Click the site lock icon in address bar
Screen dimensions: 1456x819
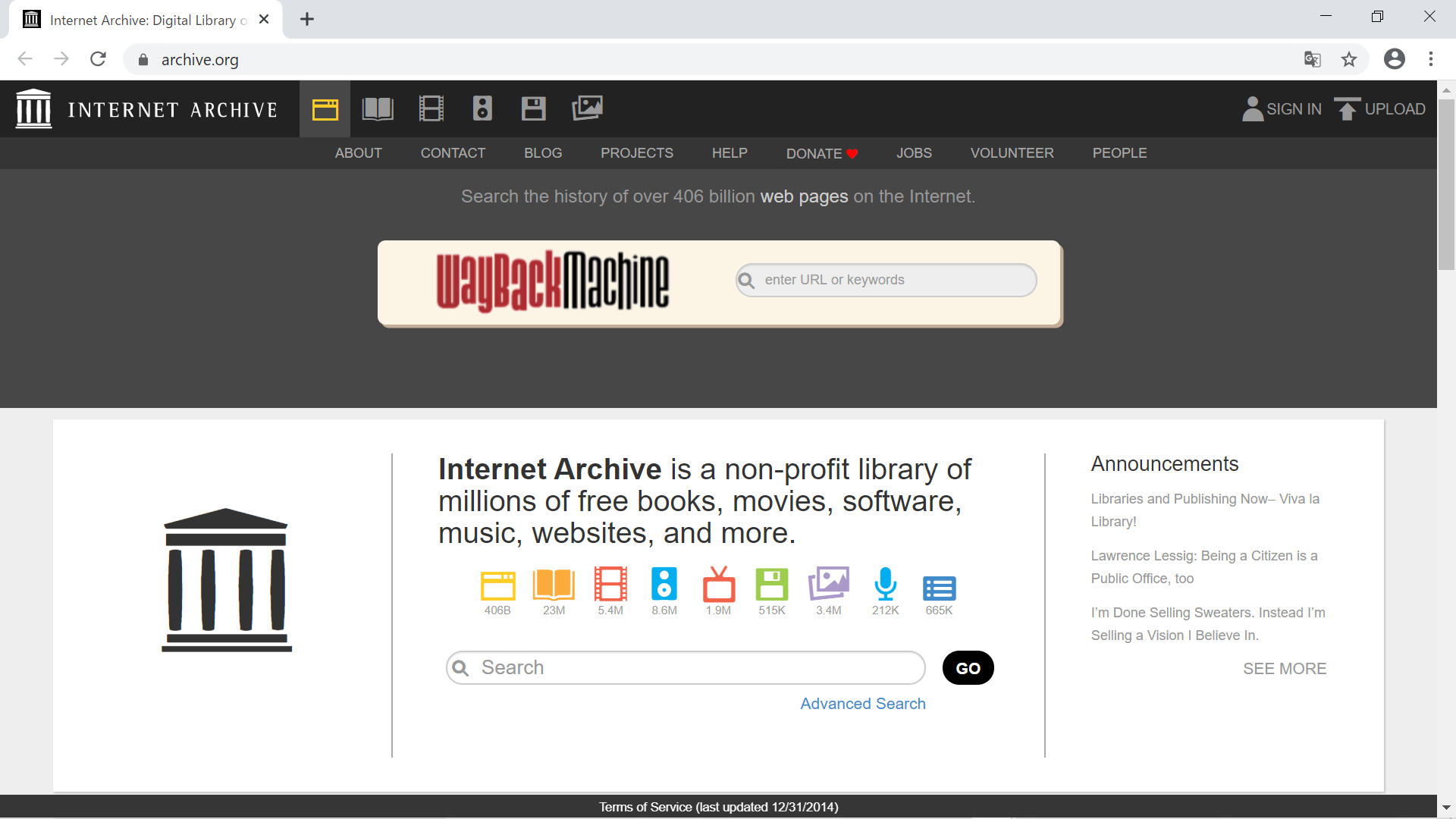pyautogui.click(x=143, y=59)
